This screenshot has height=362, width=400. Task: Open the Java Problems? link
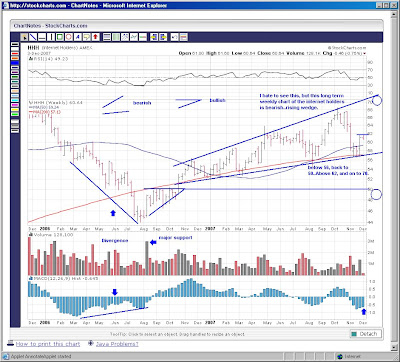117,344
